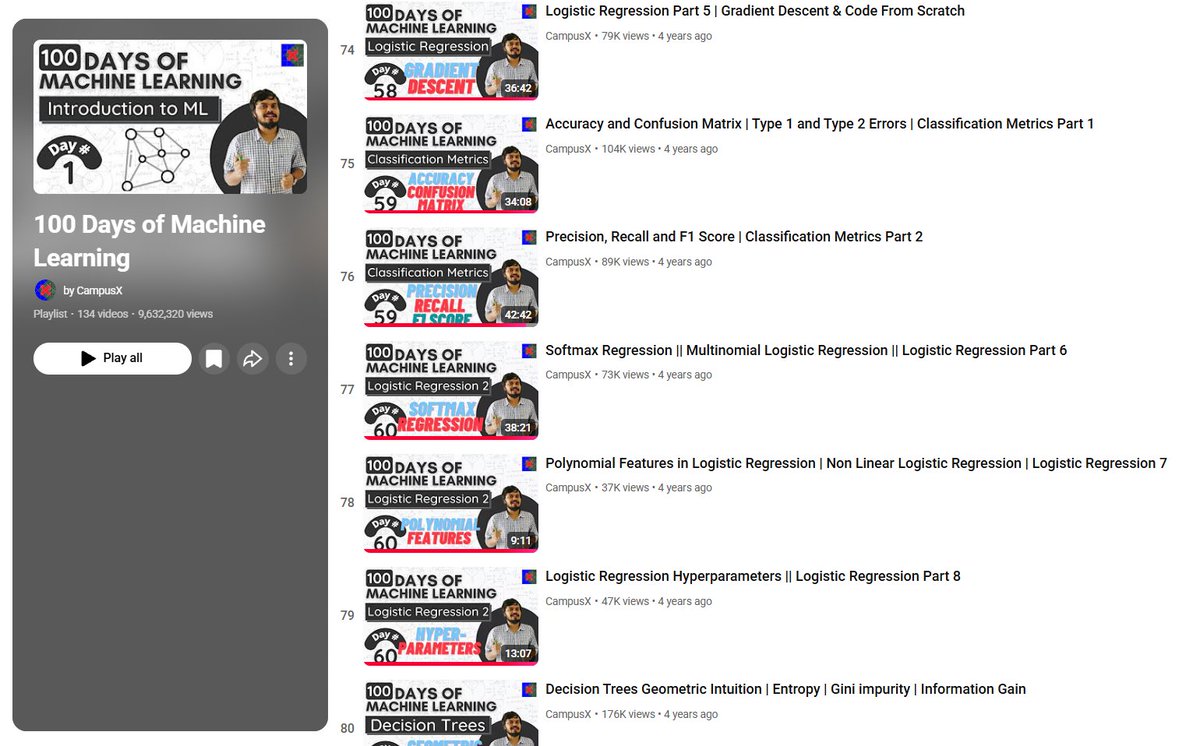Open Softmax Regression Day 60 thumbnail
This screenshot has width=1200, height=746.
pyautogui.click(x=451, y=390)
